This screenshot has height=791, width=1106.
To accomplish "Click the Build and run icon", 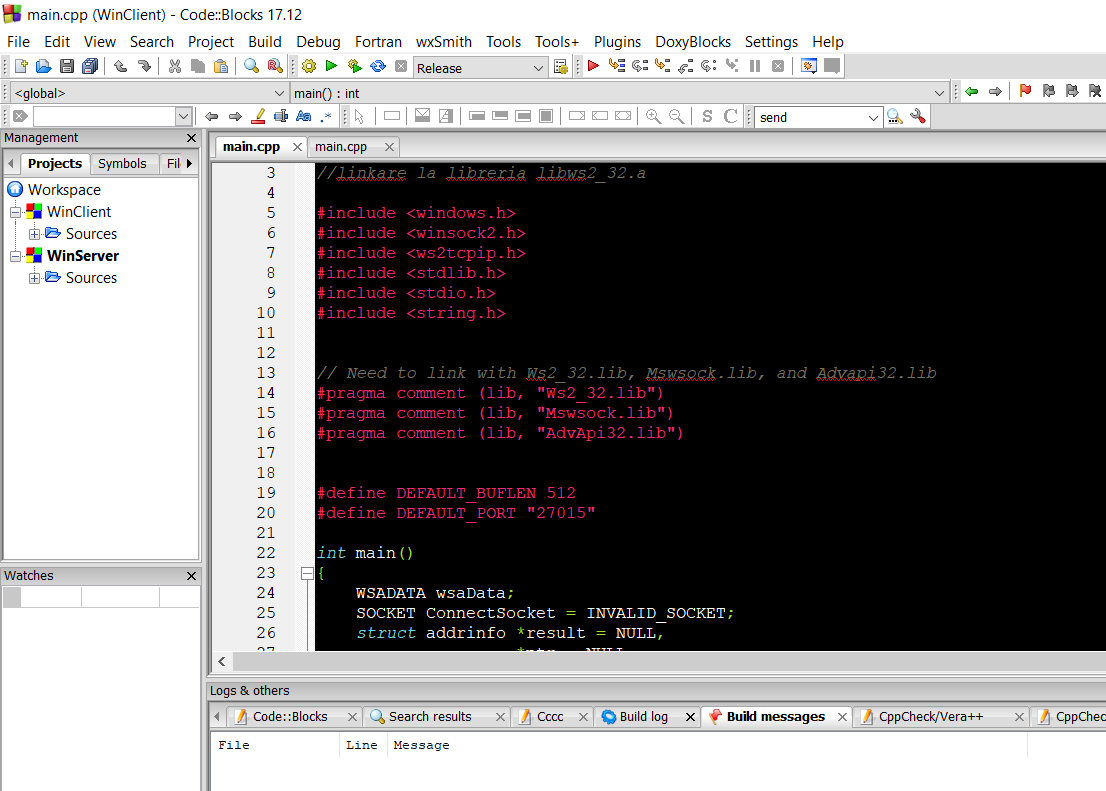I will point(355,66).
